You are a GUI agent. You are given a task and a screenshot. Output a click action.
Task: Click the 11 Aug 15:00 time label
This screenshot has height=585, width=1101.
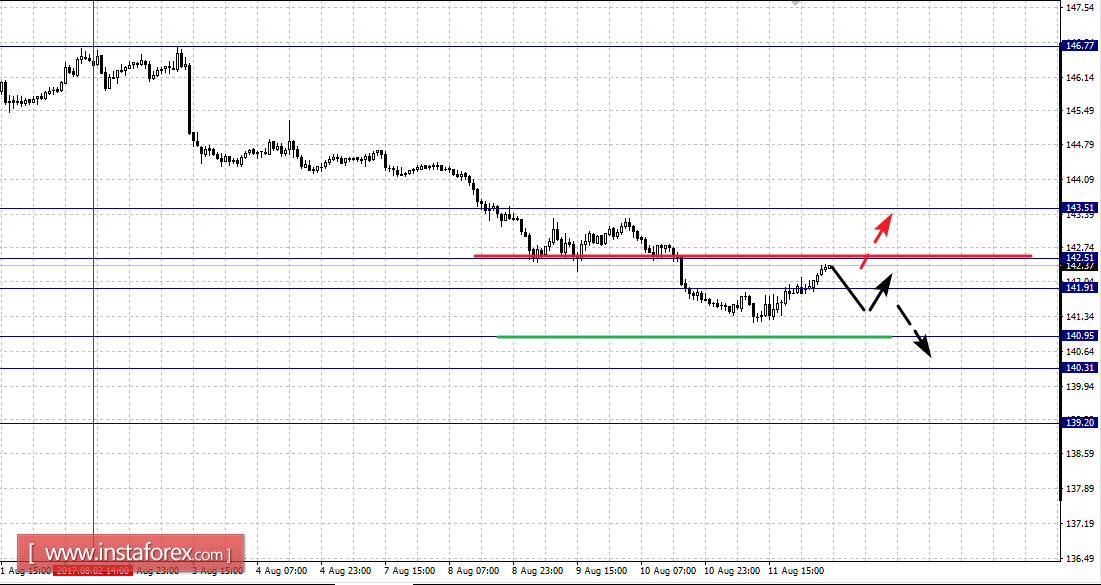pyautogui.click(x=796, y=571)
